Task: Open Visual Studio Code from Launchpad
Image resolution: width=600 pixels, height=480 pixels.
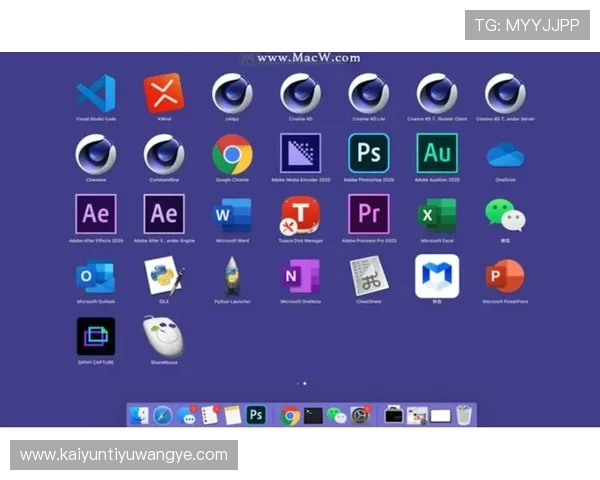Action: point(96,94)
